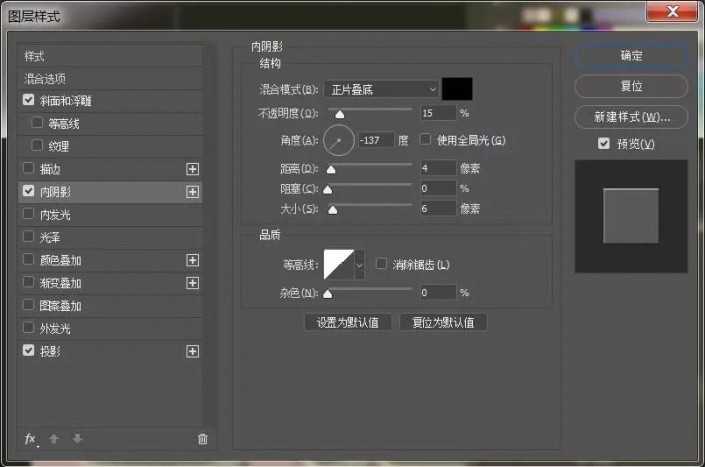The width and height of the screenshot is (705, 467).
Task: Click the plus icon beside 颜色叠加
Action: point(193,260)
